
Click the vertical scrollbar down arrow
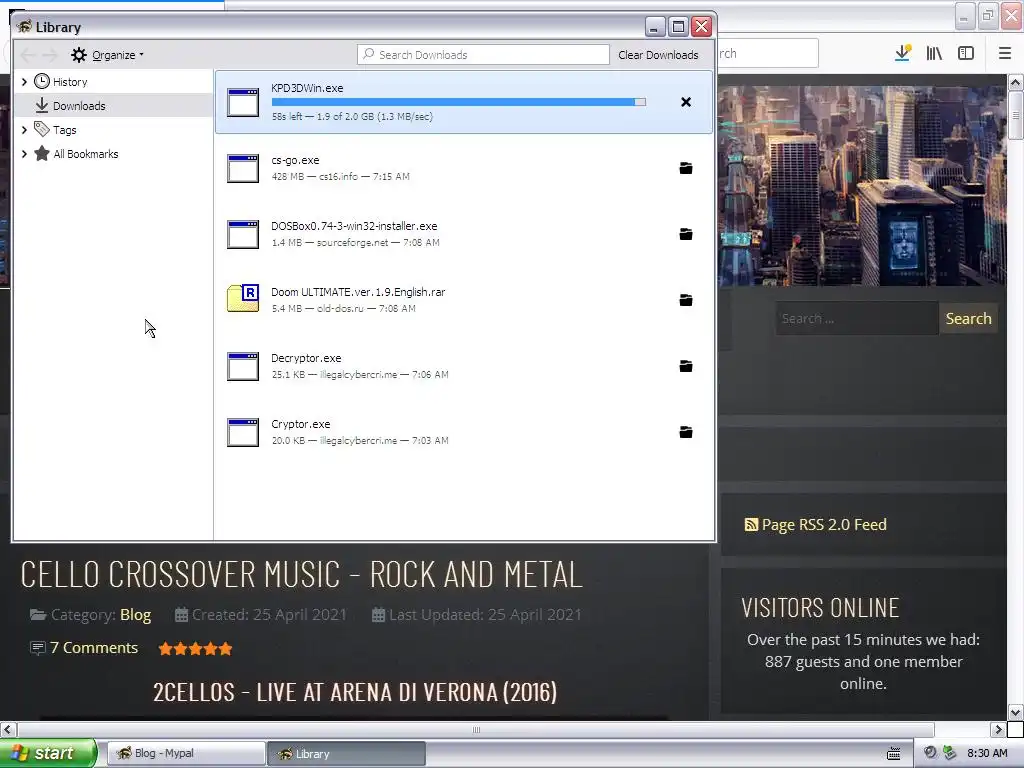1015,712
